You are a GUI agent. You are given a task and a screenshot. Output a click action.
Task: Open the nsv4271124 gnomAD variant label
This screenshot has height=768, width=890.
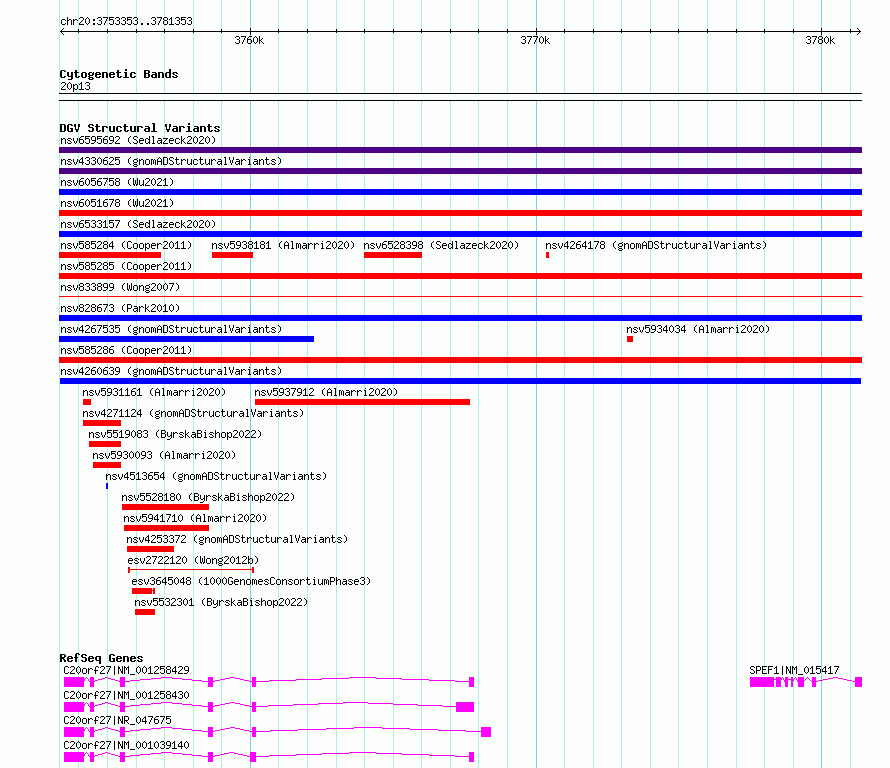(x=193, y=413)
